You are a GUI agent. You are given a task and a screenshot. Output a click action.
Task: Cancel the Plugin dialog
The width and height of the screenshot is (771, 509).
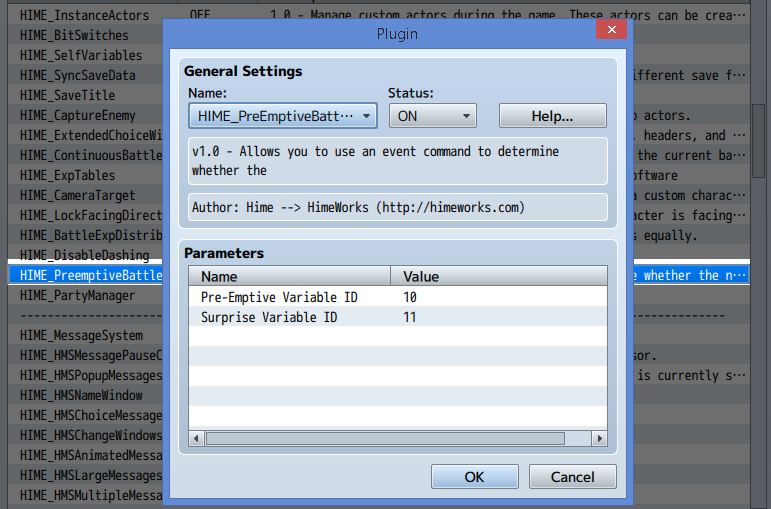coord(572,477)
